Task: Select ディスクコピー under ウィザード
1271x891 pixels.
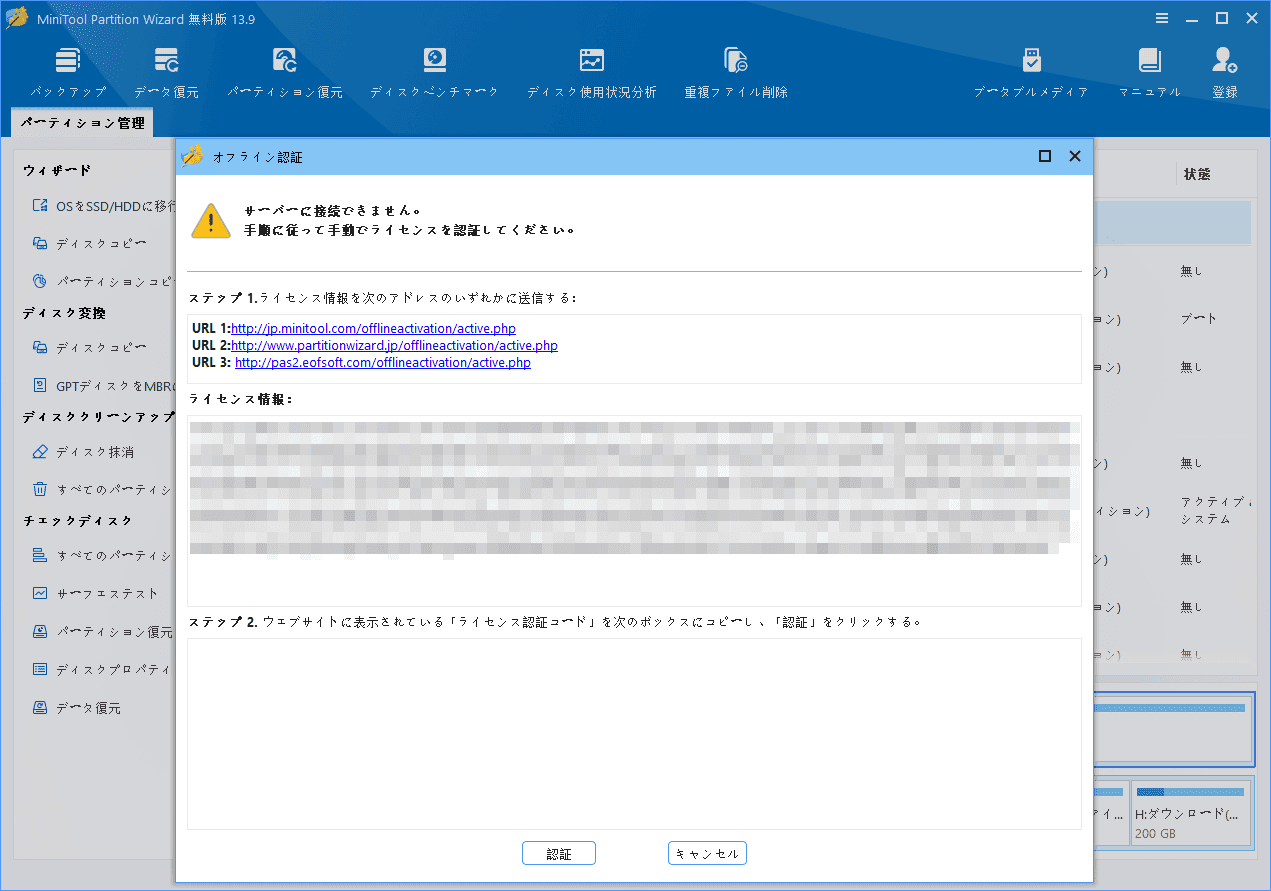Action: pyautogui.click(x=90, y=243)
